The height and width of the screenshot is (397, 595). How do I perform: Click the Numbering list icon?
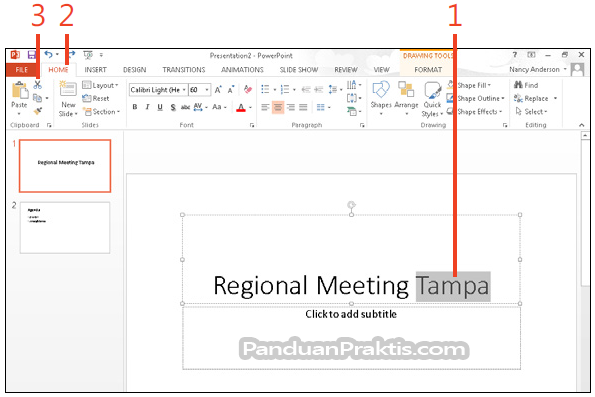point(285,90)
